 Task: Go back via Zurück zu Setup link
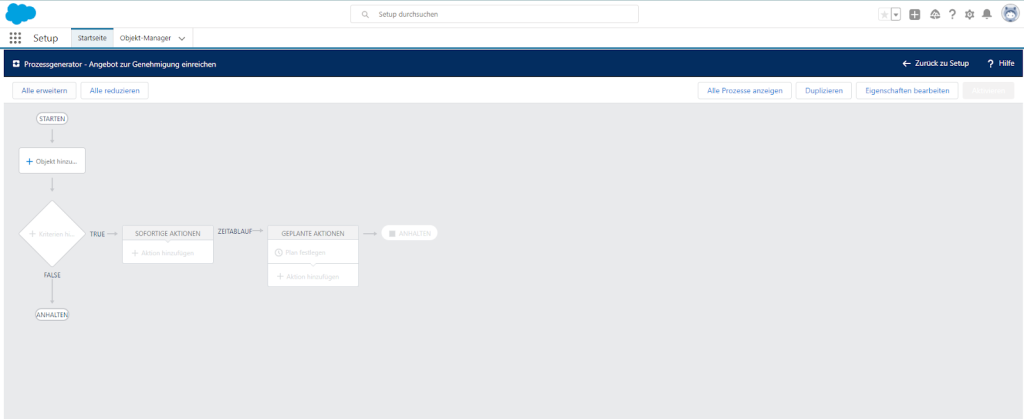tap(936, 63)
